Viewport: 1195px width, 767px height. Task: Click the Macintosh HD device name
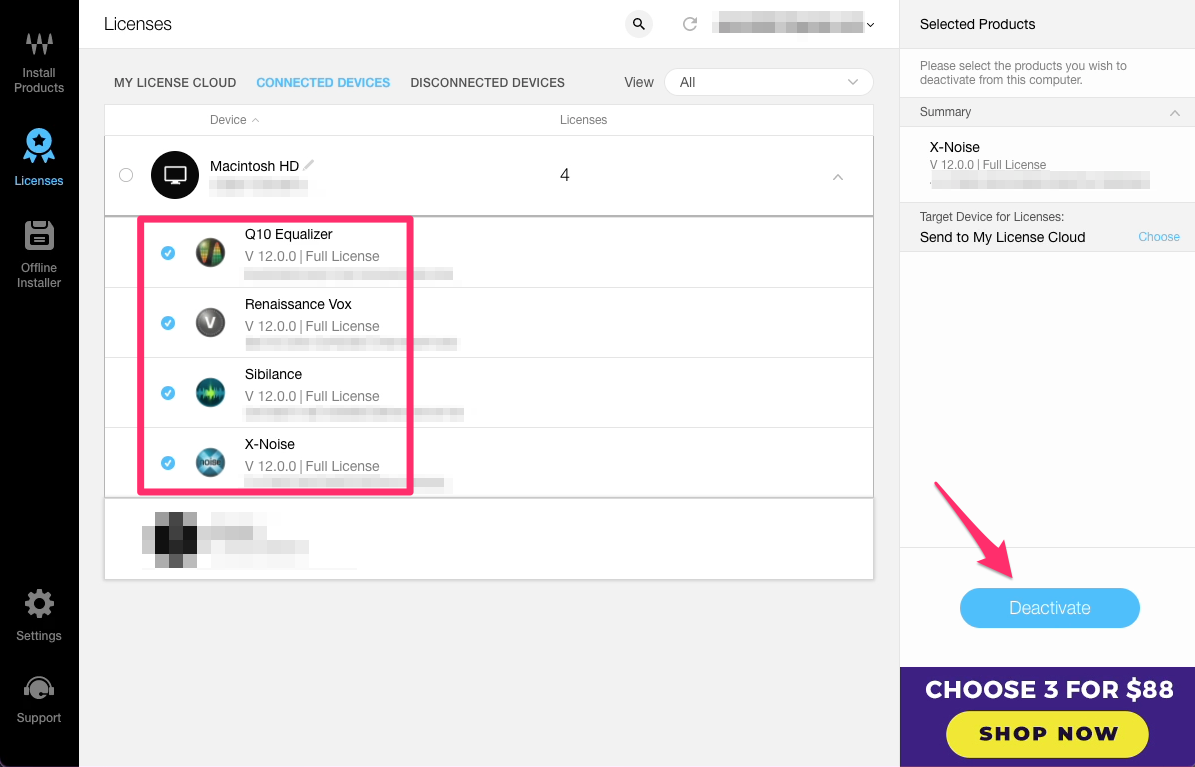pyautogui.click(x=254, y=166)
